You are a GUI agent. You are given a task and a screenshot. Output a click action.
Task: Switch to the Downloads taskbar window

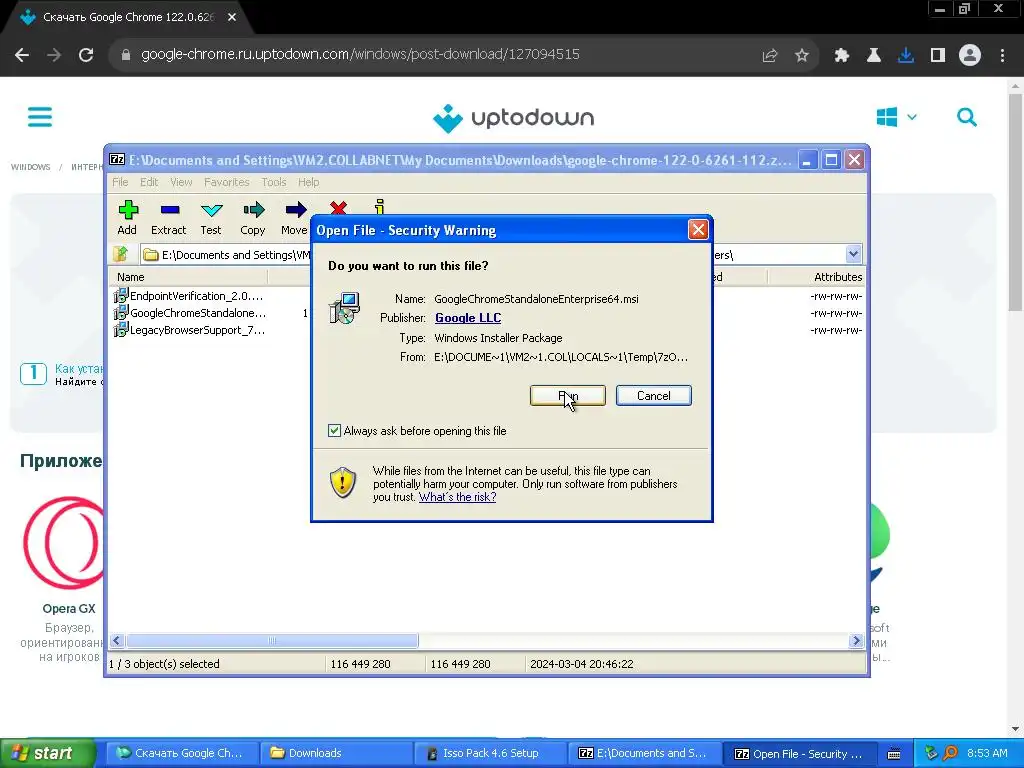click(x=335, y=754)
